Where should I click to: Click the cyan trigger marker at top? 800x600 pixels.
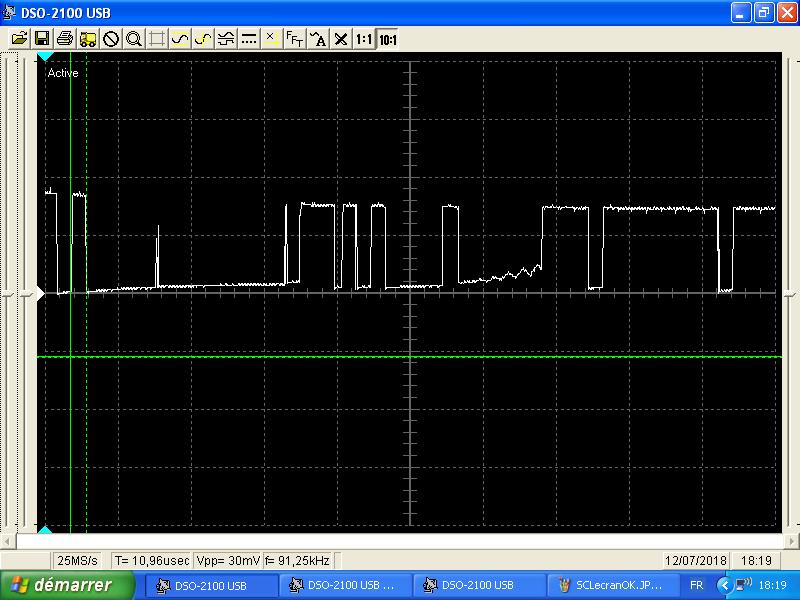click(45, 57)
